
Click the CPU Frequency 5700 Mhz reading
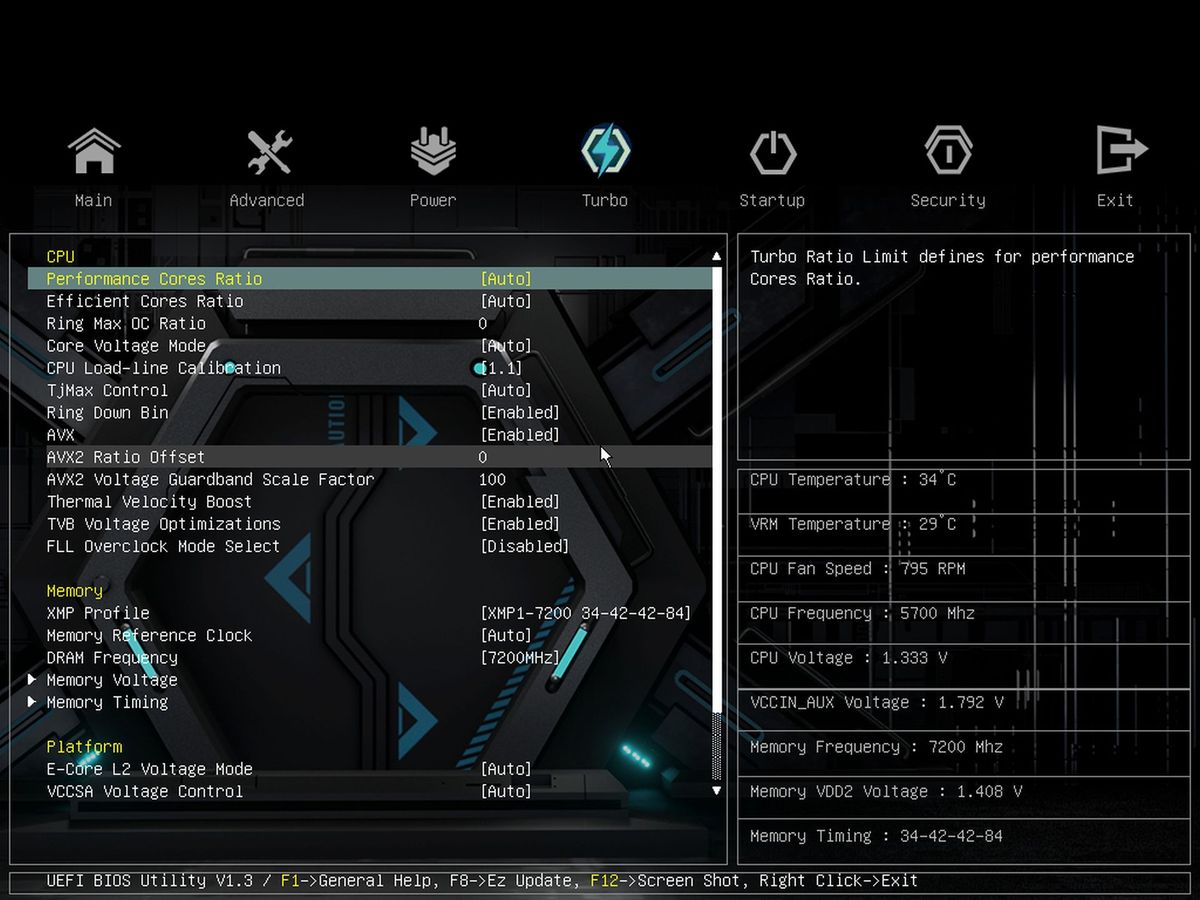pos(862,613)
